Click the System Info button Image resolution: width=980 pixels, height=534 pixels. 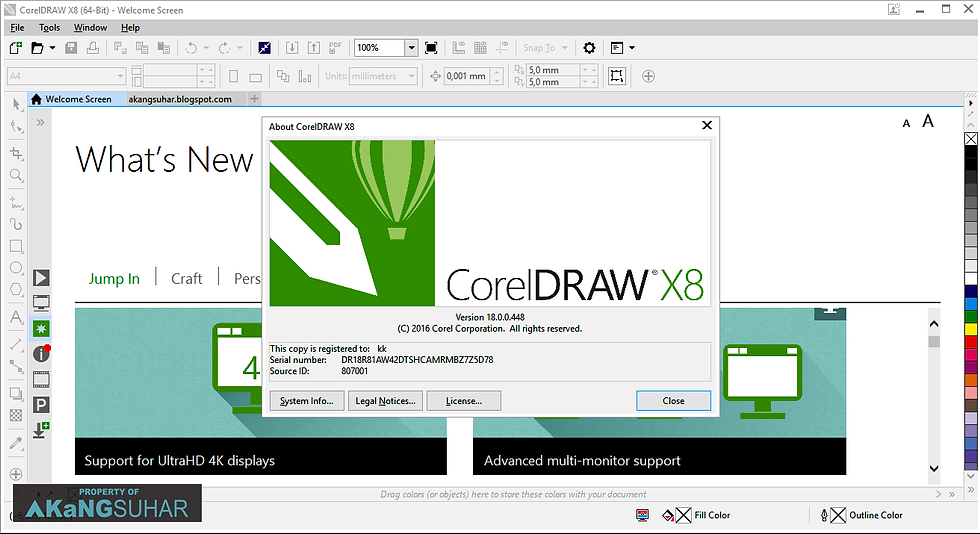pyautogui.click(x=307, y=401)
